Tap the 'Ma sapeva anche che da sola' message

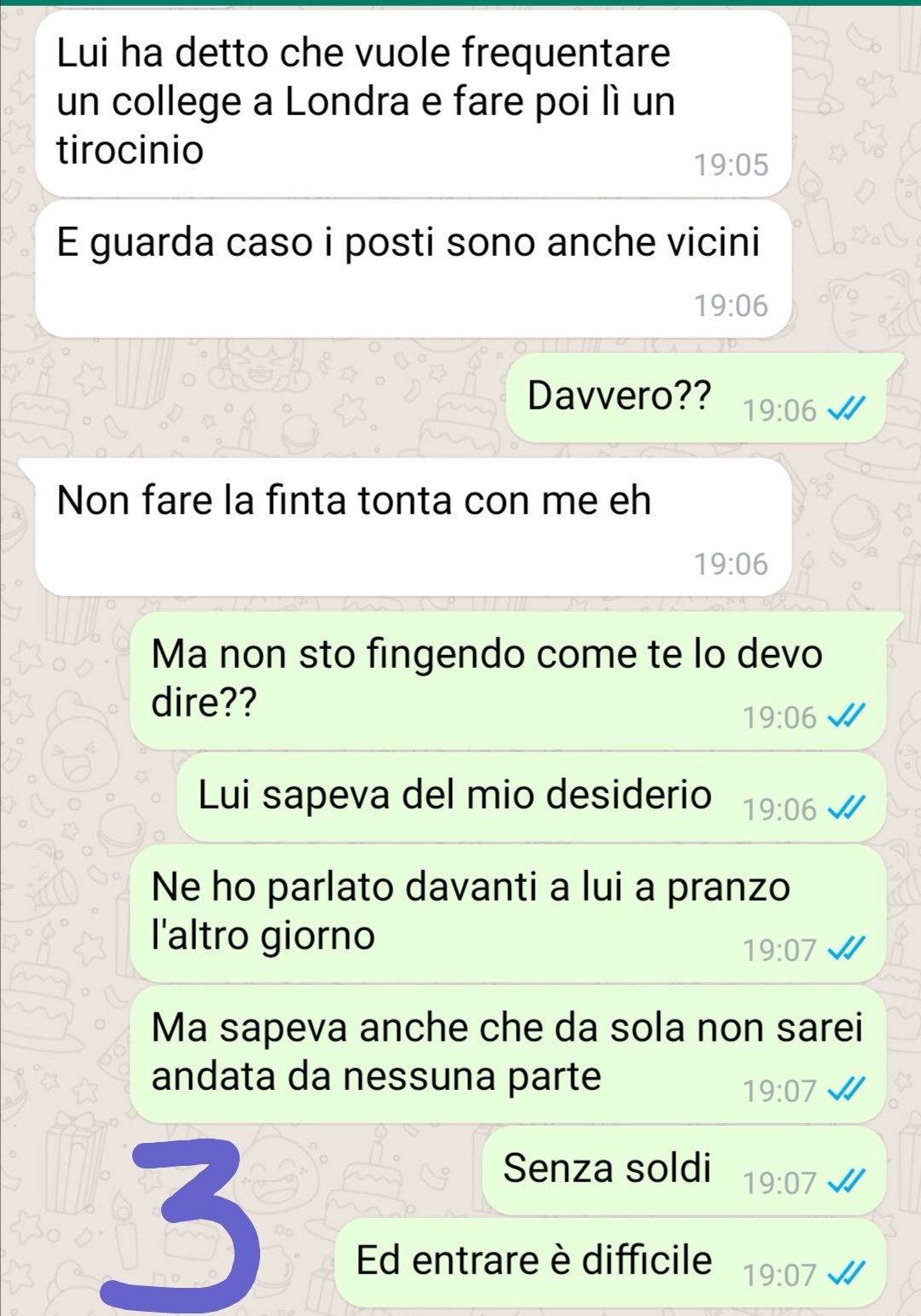coord(508,1053)
